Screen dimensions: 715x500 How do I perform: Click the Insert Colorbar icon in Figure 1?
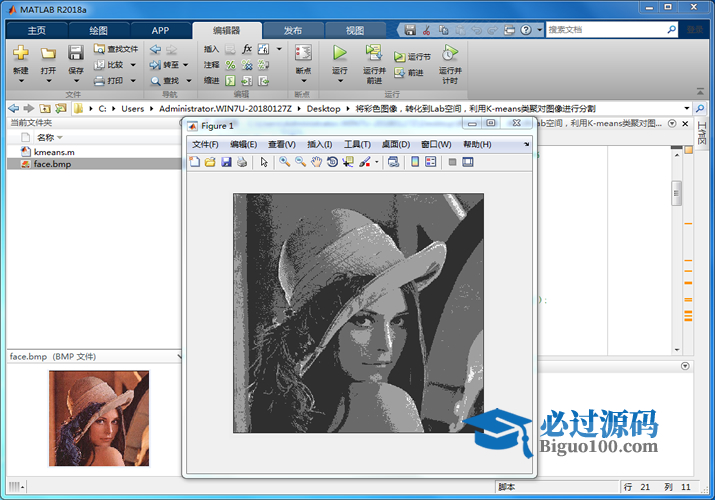point(415,162)
